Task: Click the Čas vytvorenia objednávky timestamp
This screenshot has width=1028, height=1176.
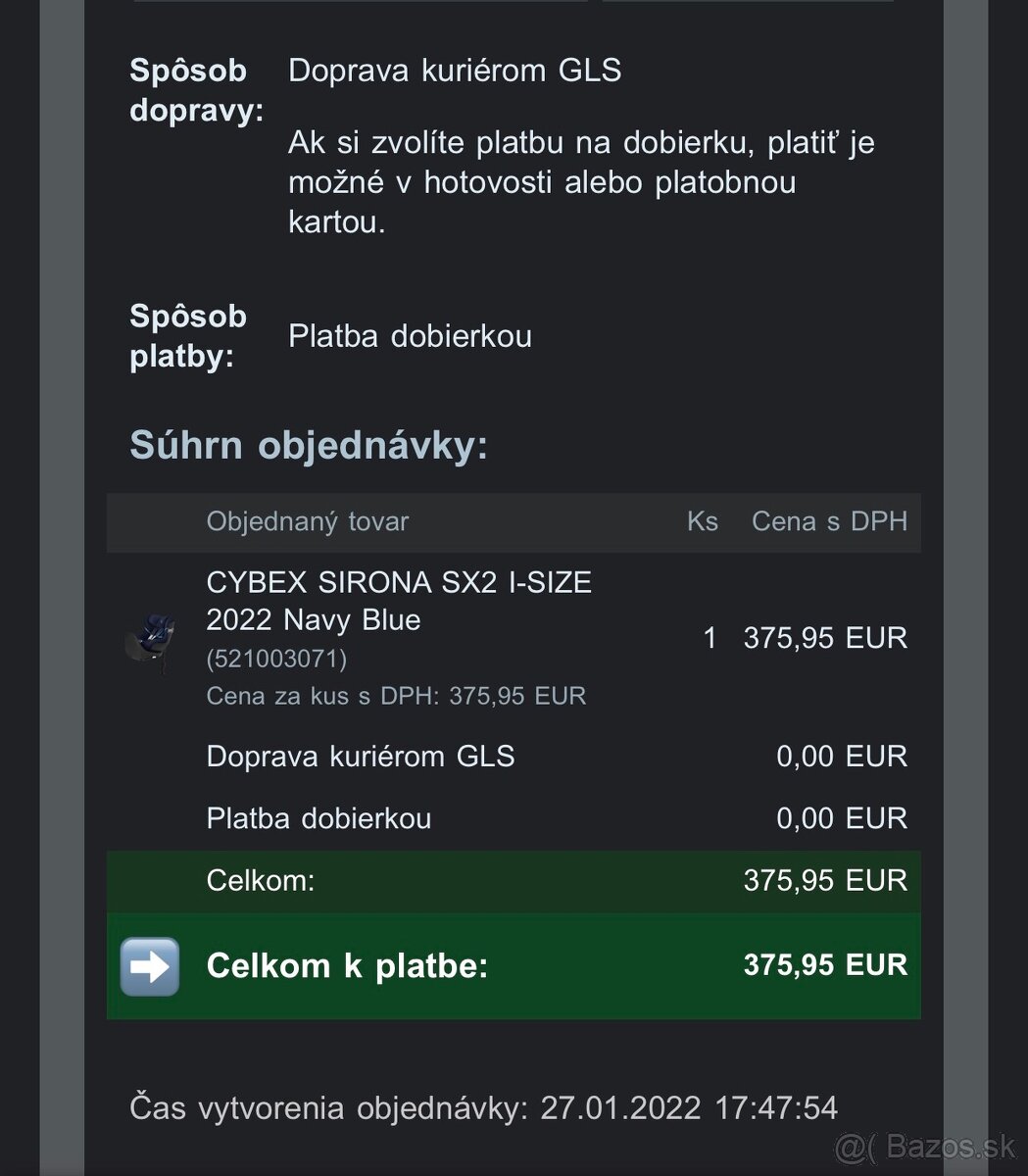Action: [x=483, y=1107]
